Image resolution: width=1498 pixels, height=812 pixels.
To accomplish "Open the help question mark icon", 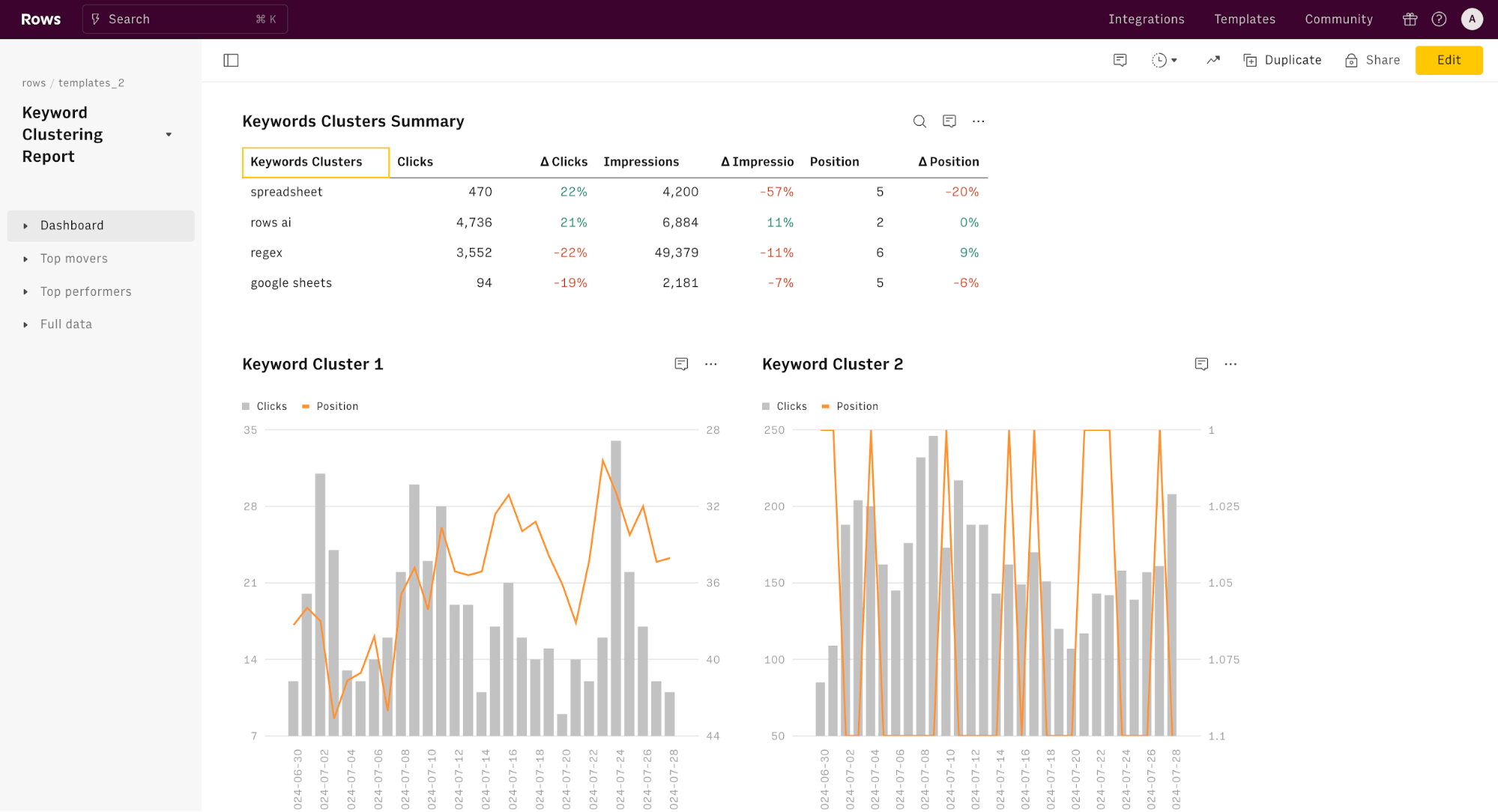I will 1439,19.
